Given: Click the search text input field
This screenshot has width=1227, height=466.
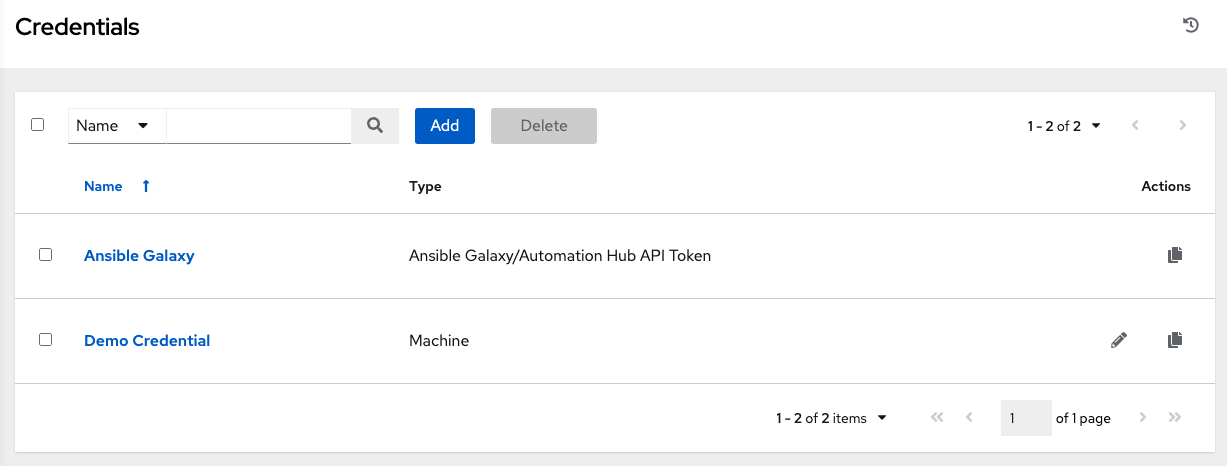Looking at the screenshot, I should pos(258,126).
